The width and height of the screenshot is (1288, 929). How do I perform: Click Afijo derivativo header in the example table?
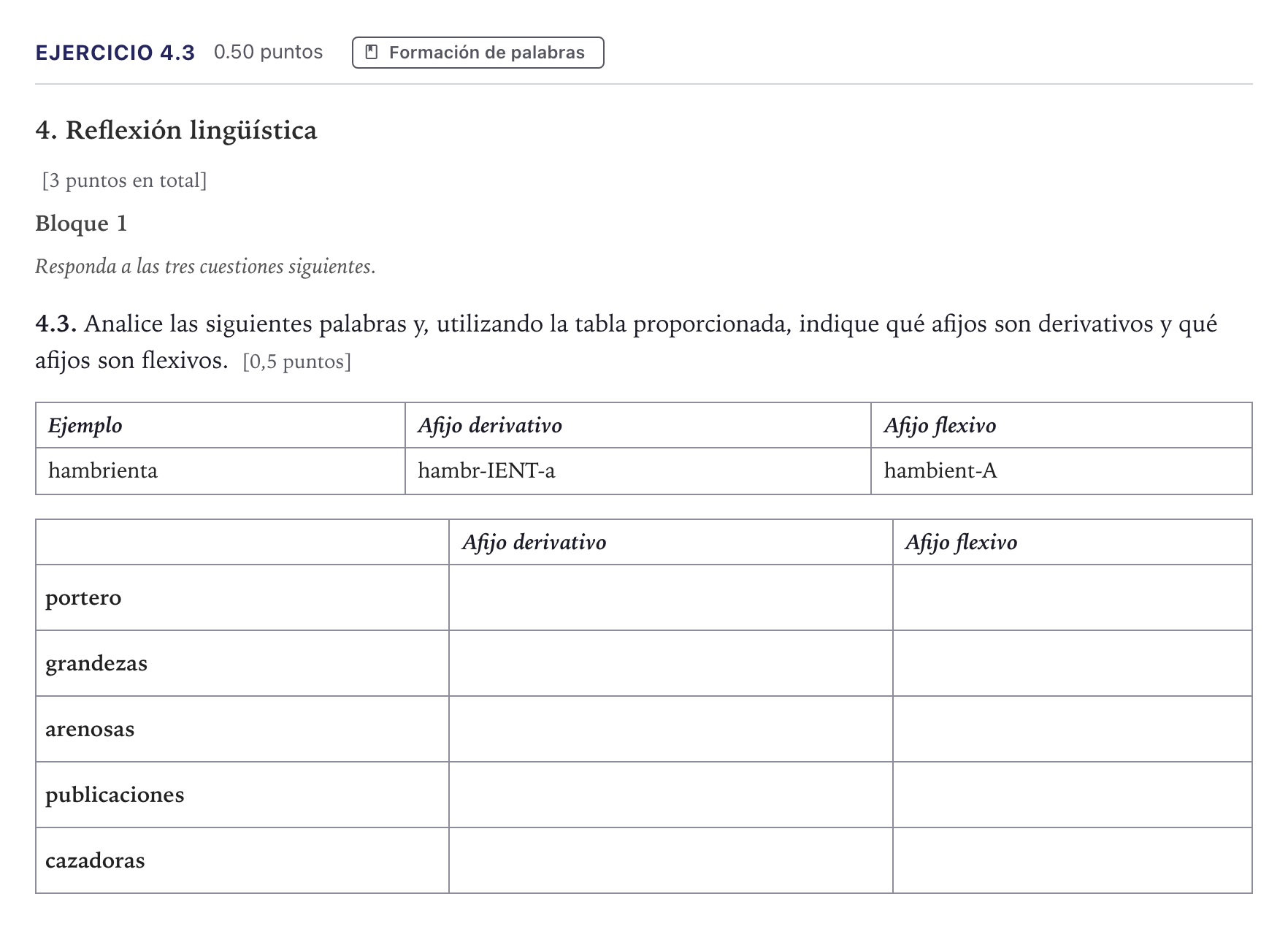point(490,426)
